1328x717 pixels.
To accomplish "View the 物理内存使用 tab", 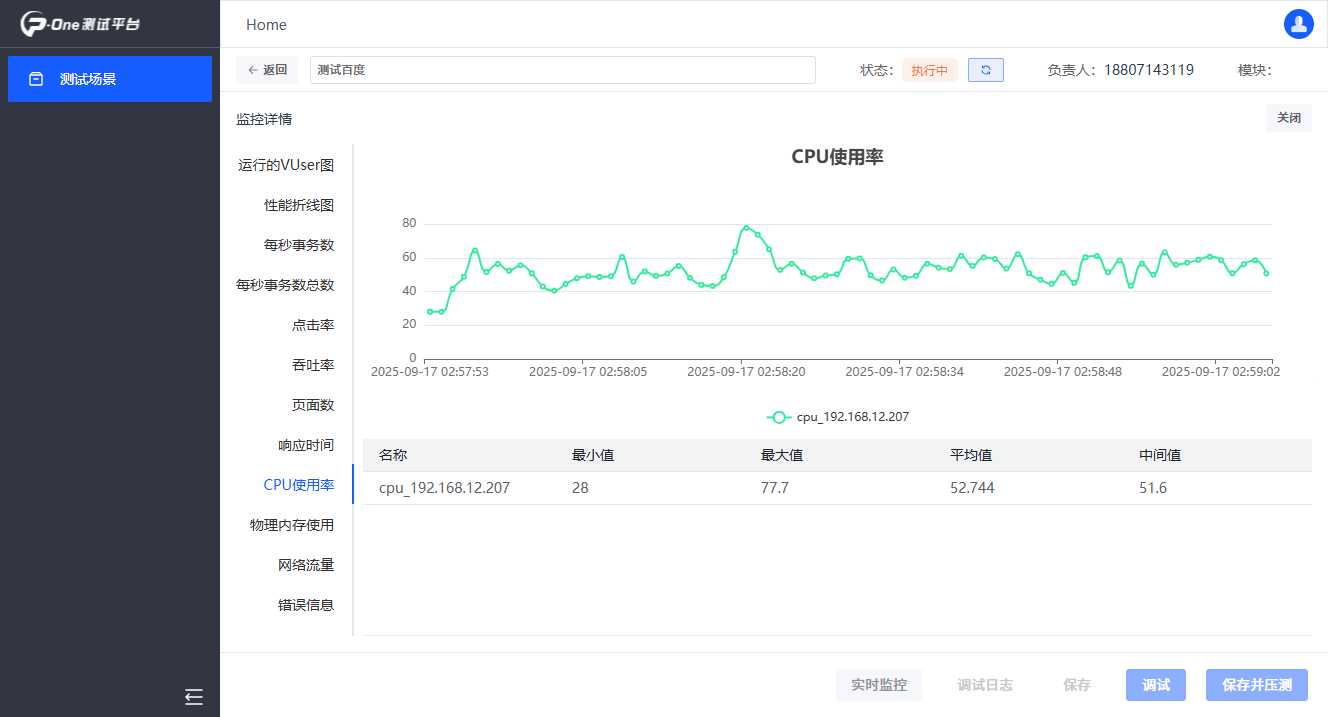I will (x=291, y=525).
